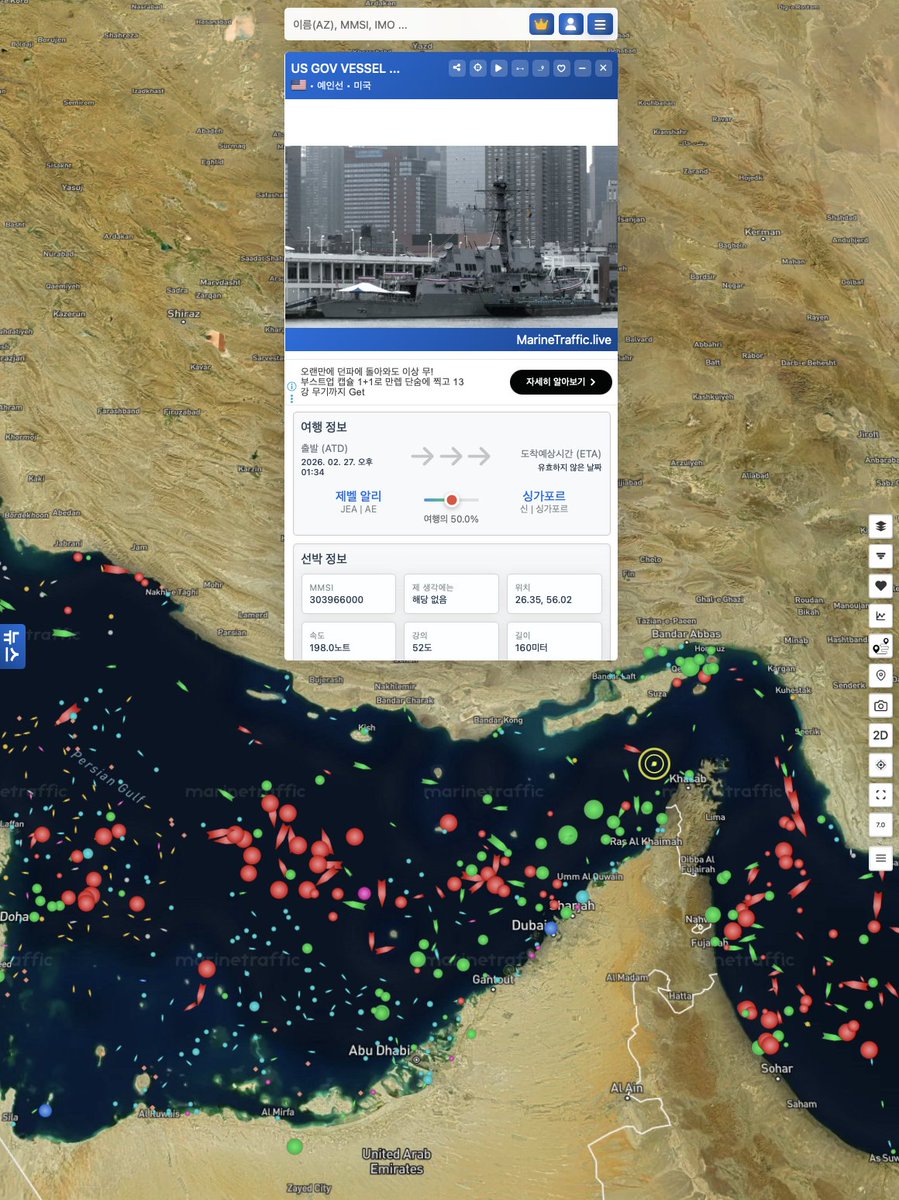The image size is (899, 1200).
Task: Open departure port 제벨 알리 link
Action: click(x=358, y=496)
